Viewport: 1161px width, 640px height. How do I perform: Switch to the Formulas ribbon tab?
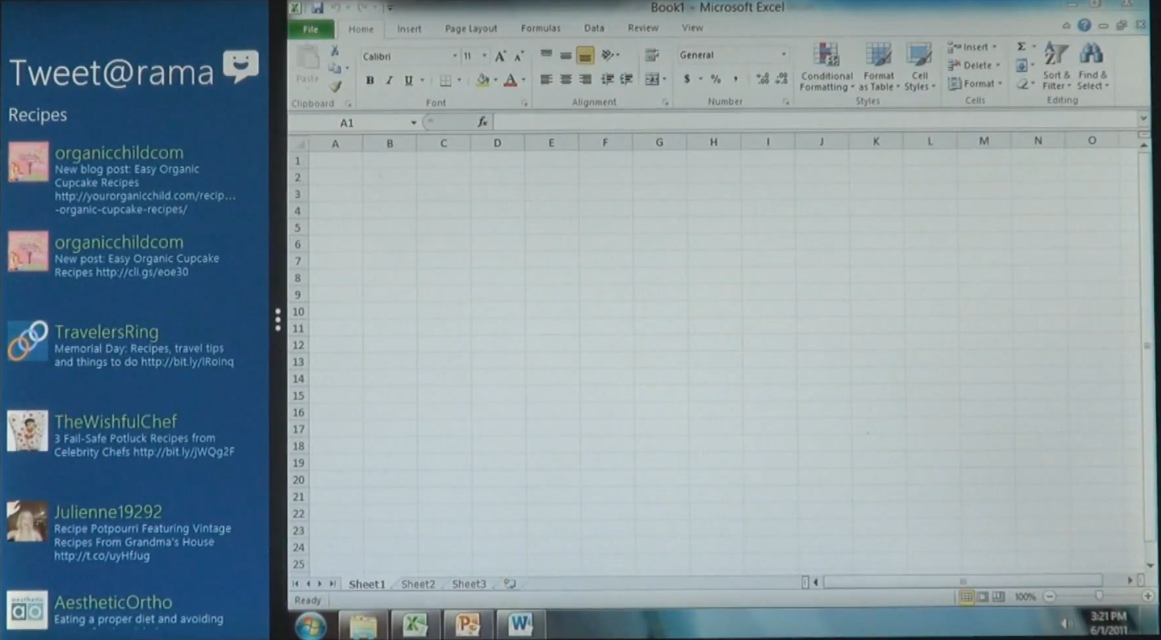[540, 28]
